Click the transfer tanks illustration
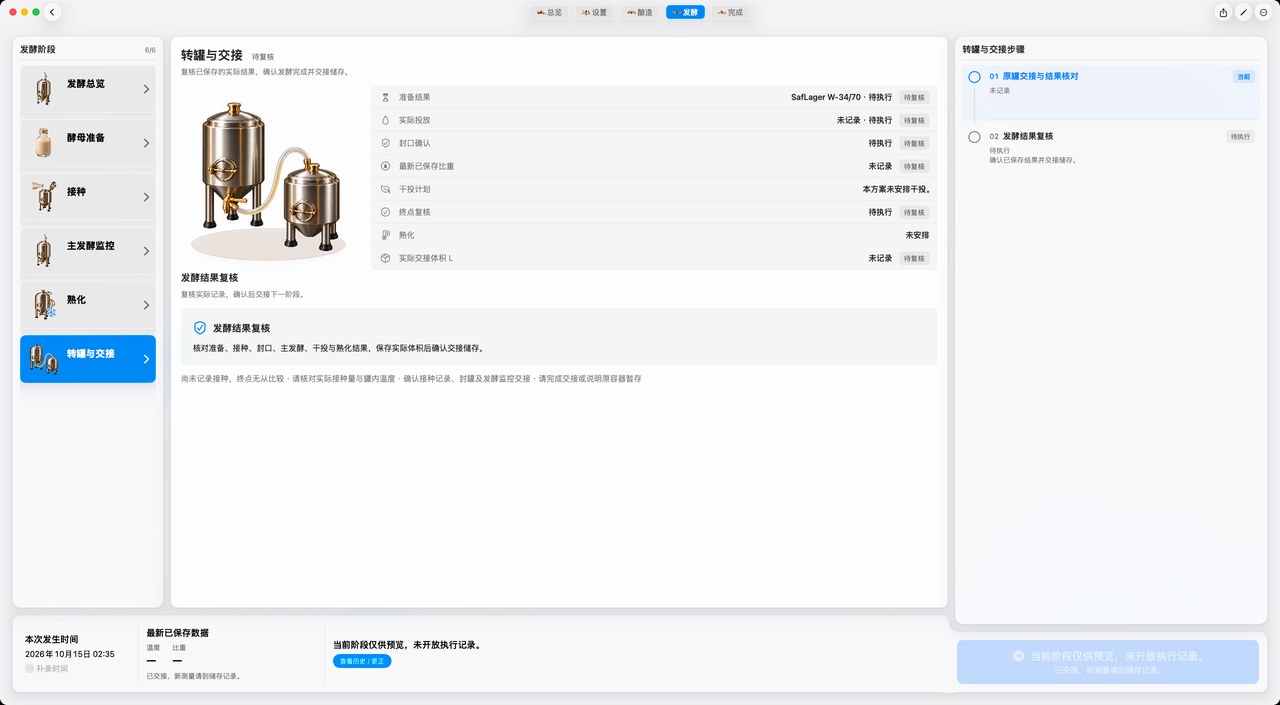This screenshot has height=705, width=1280. tap(269, 180)
